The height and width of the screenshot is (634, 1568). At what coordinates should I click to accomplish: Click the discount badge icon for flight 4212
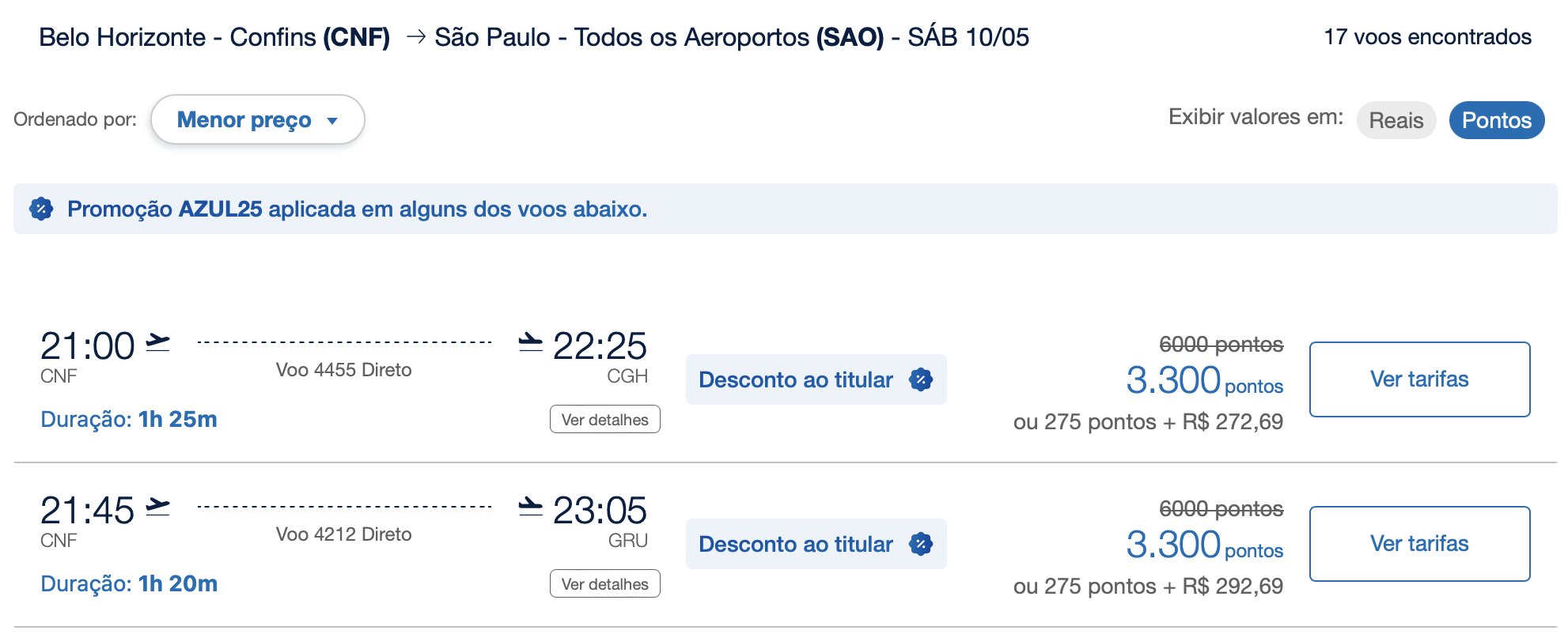click(921, 544)
